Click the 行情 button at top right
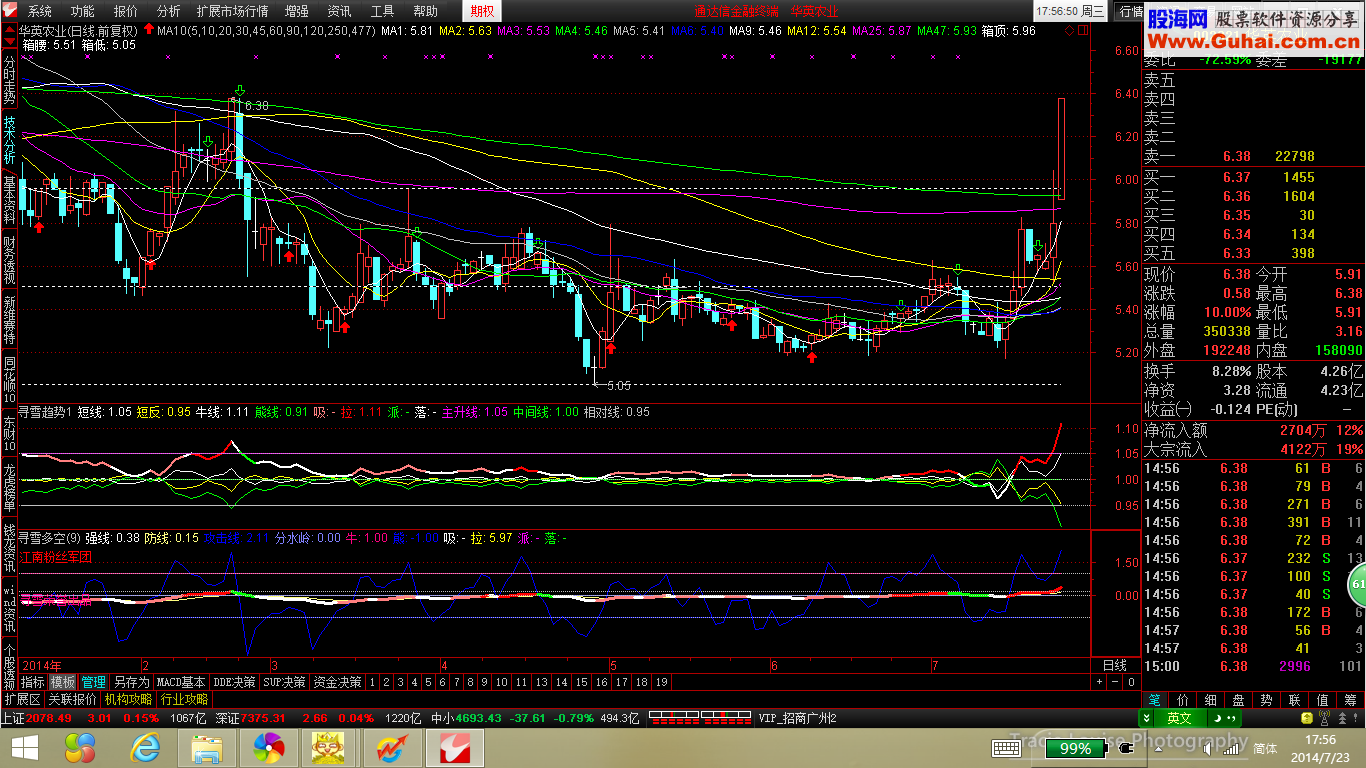 click(x=1130, y=11)
